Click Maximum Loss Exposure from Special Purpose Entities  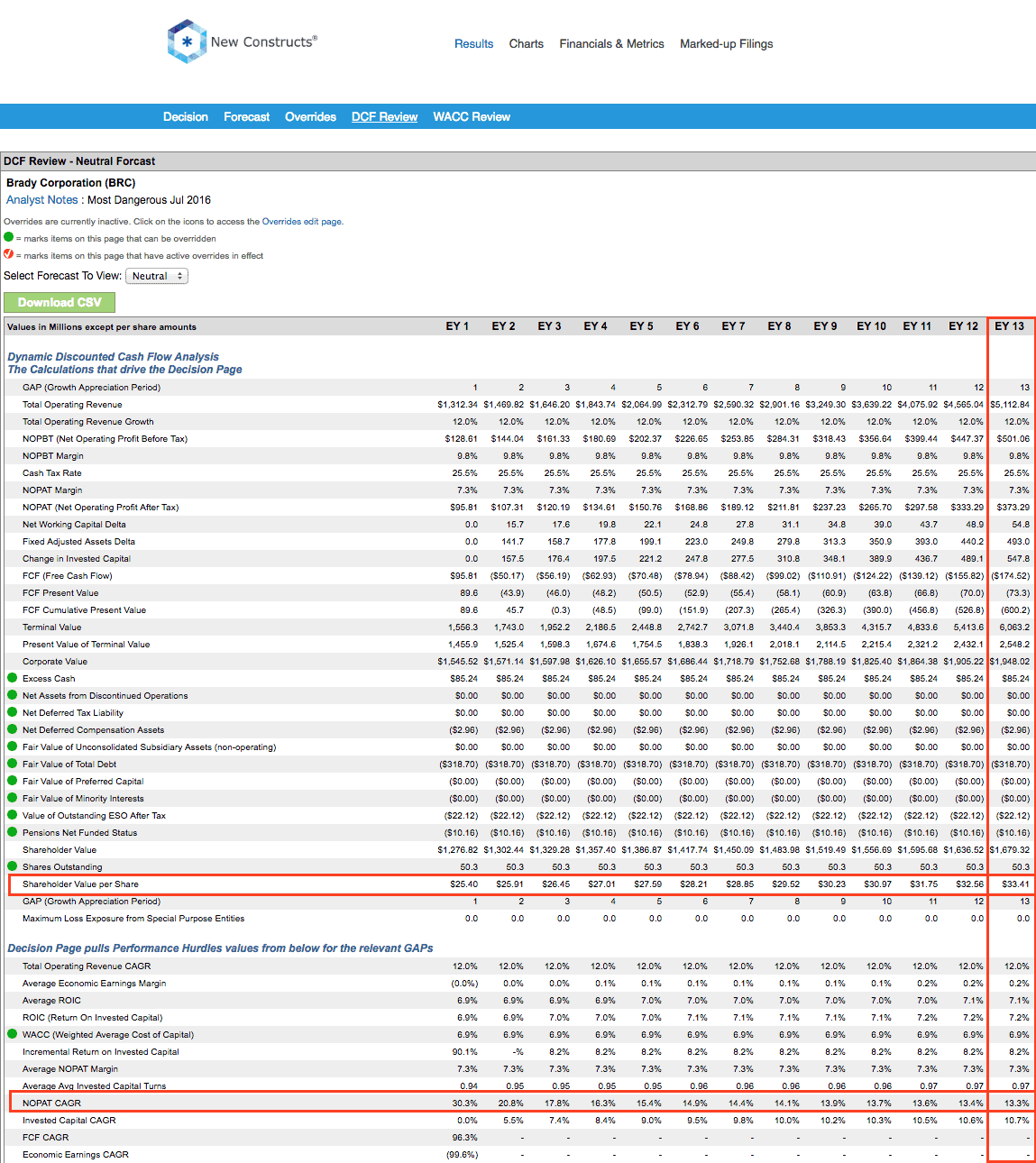(133, 919)
